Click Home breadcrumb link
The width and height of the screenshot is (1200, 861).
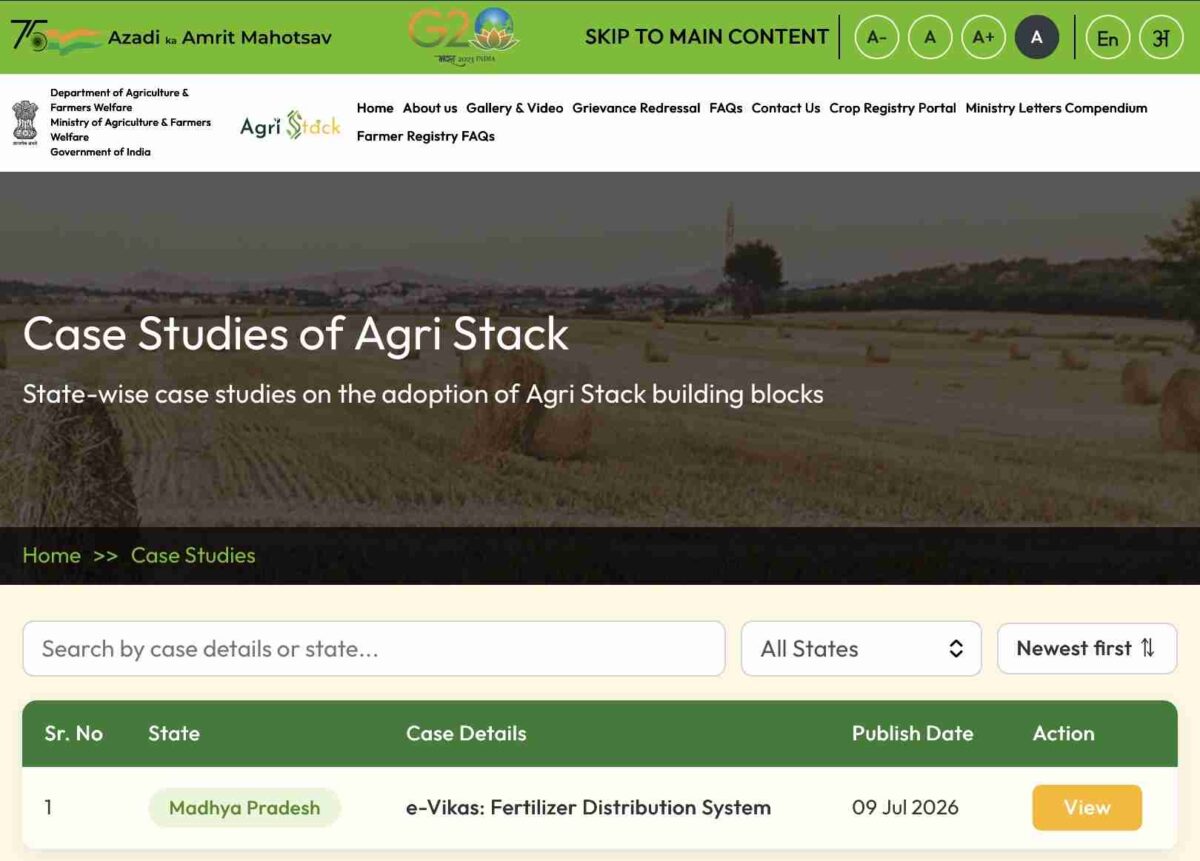coord(52,555)
